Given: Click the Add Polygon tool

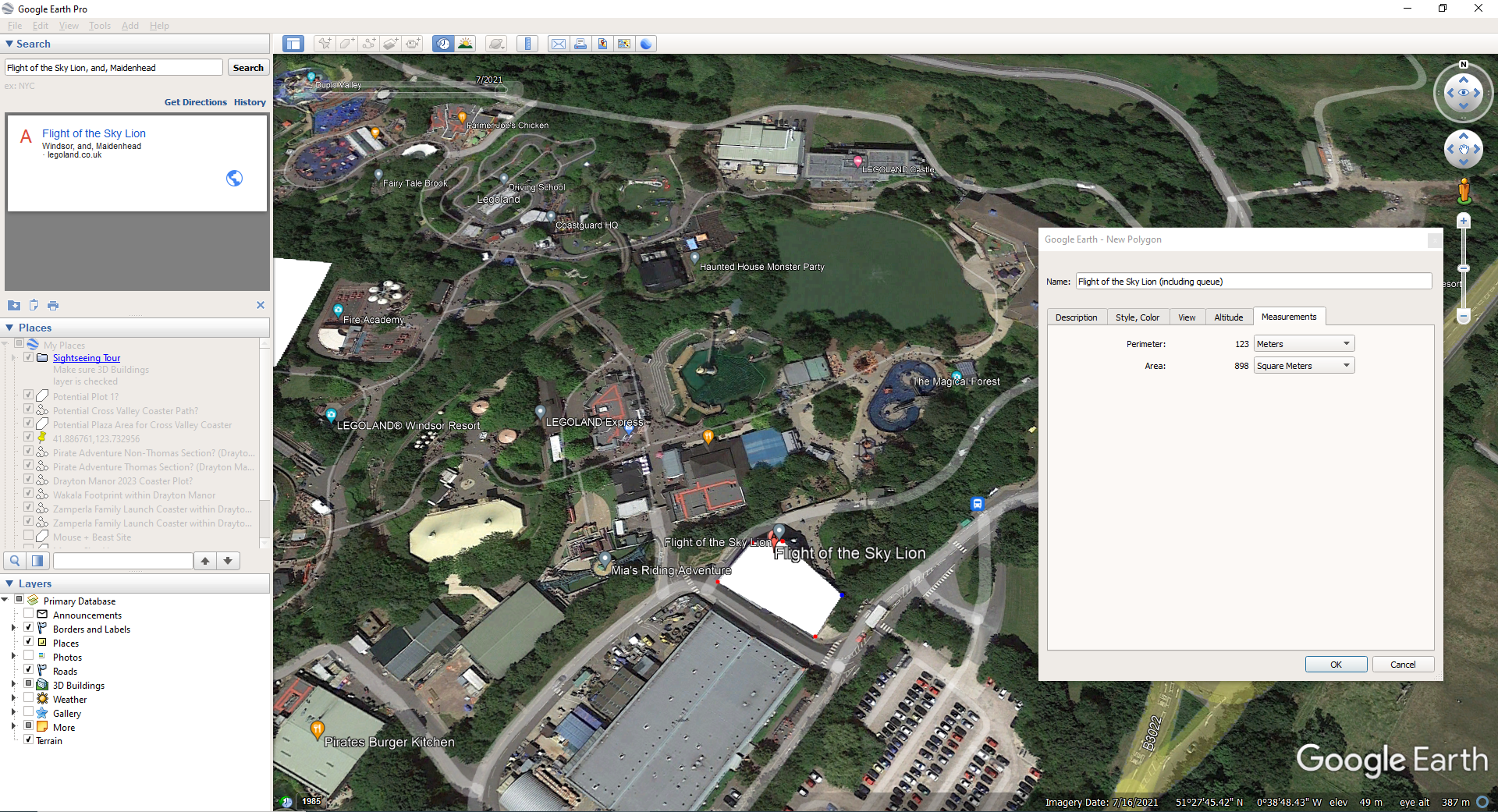Looking at the screenshot, I should tap(346, 44).
